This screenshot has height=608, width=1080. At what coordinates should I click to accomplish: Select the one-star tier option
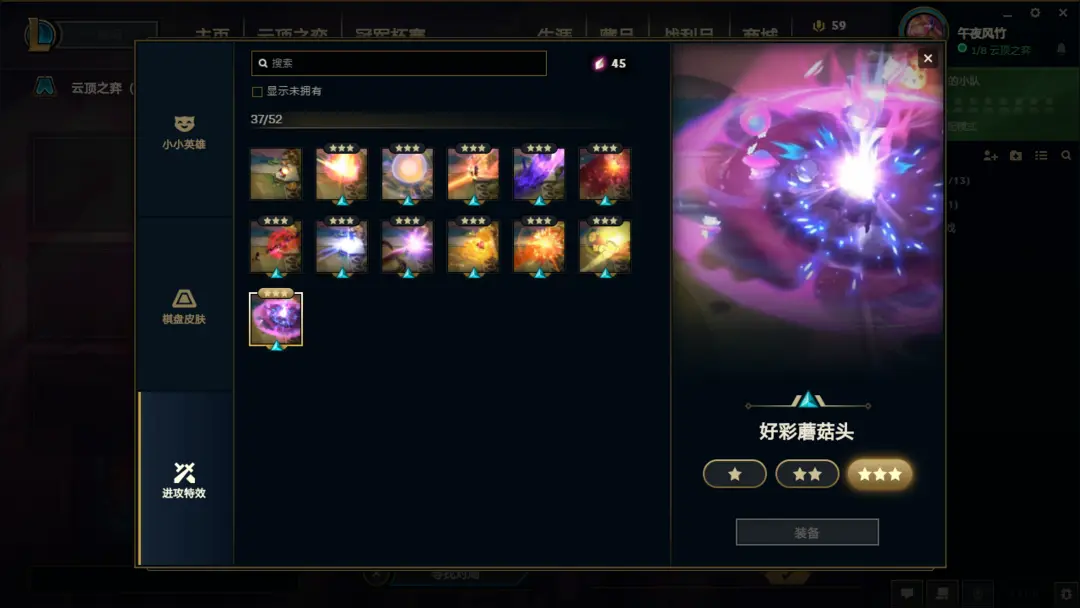734,474
